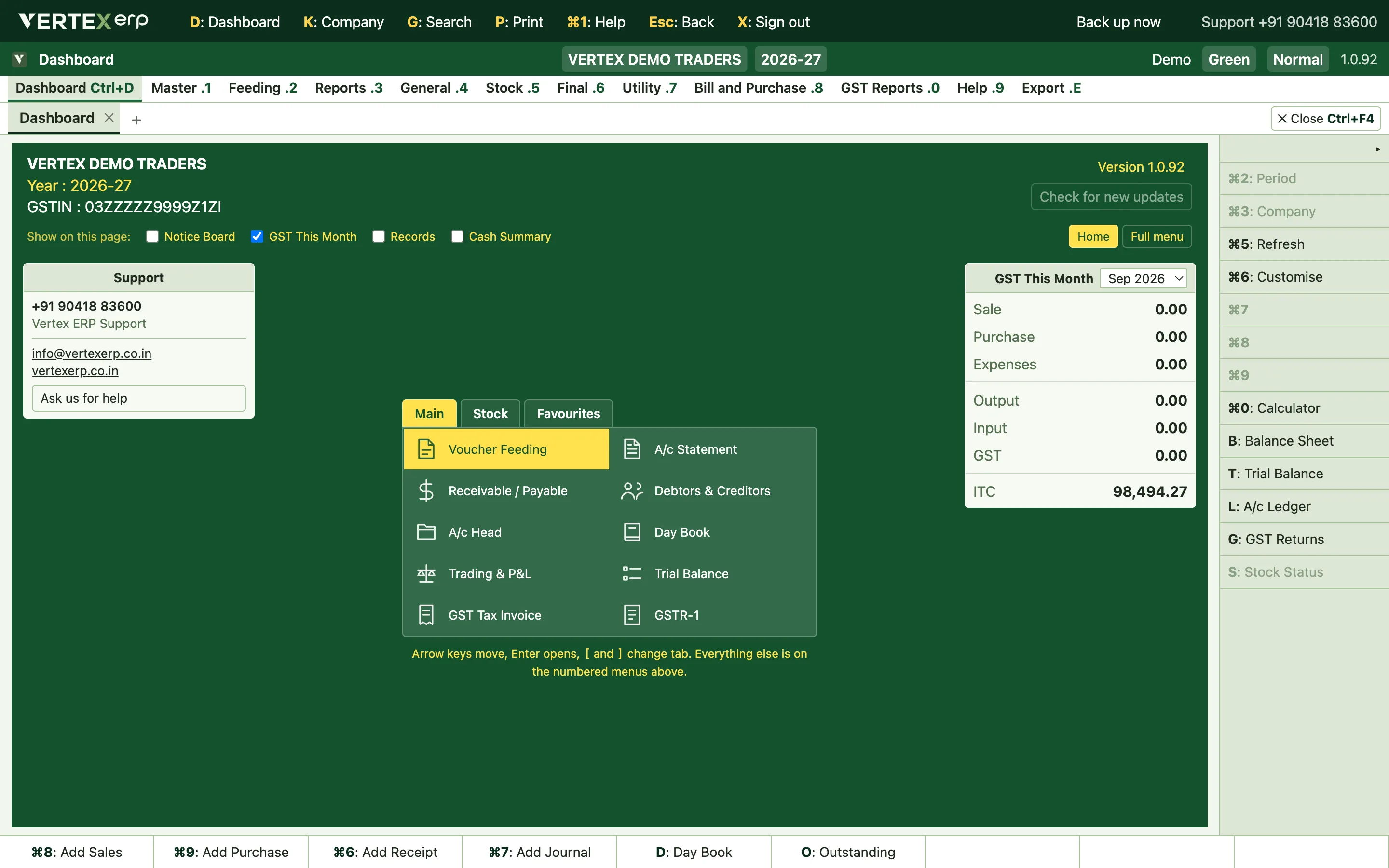
Task: Click the Normal size selector
Action: pos(1298,59)
